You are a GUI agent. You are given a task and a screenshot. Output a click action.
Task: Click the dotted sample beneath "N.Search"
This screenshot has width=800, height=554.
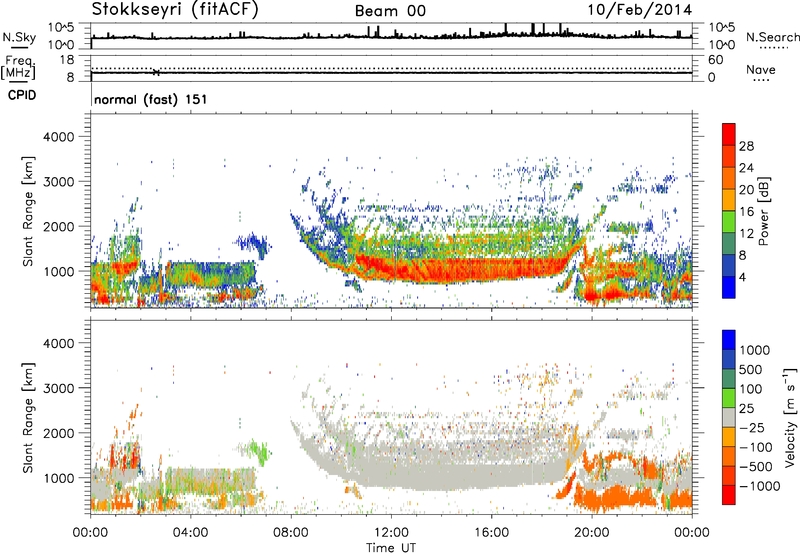pyautogui.click(x=774, y=48)
